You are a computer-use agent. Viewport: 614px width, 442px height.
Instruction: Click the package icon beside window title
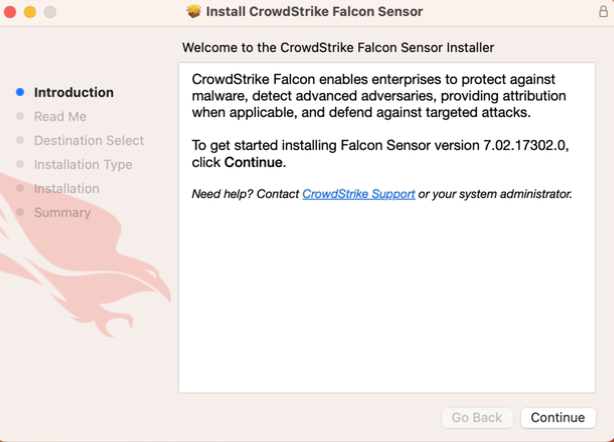194,11
